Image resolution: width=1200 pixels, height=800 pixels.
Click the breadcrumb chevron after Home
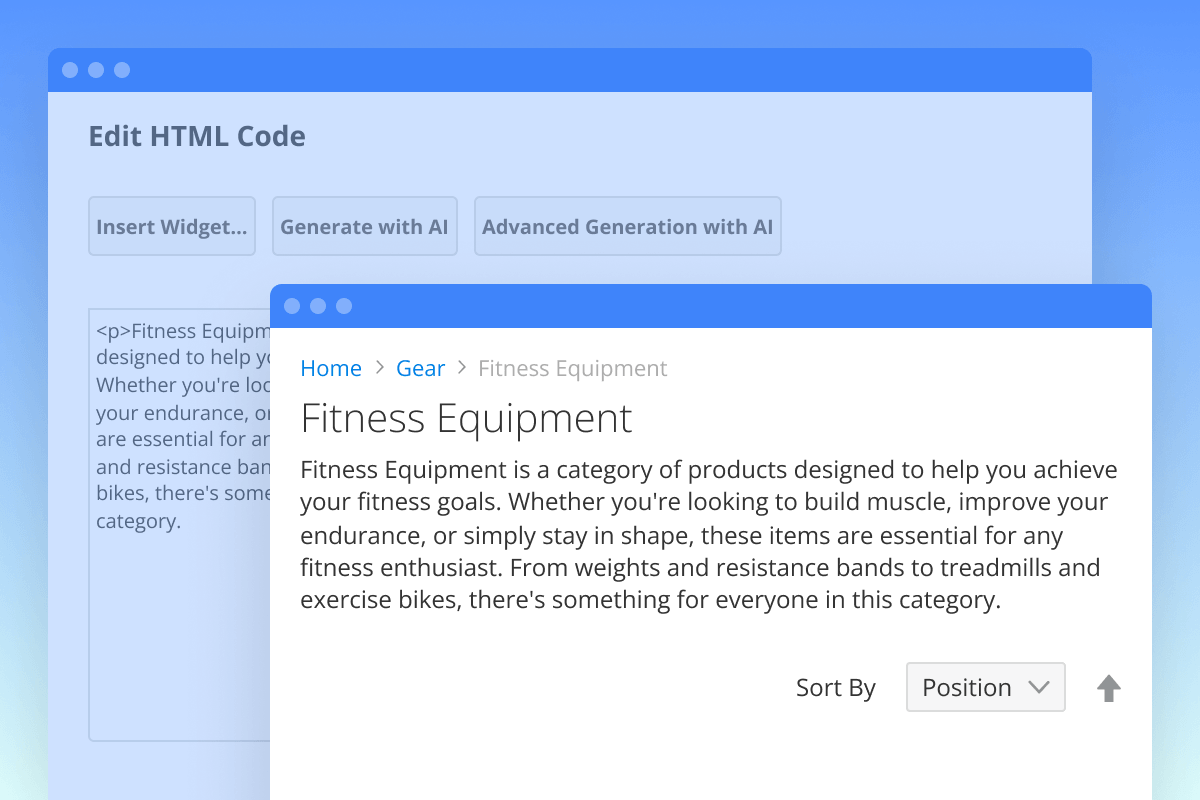[380, 368]
